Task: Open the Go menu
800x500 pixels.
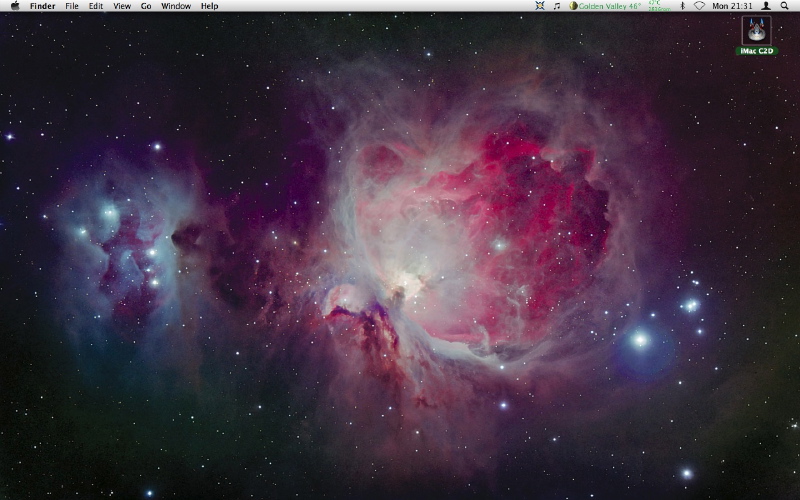Action: 146,6
